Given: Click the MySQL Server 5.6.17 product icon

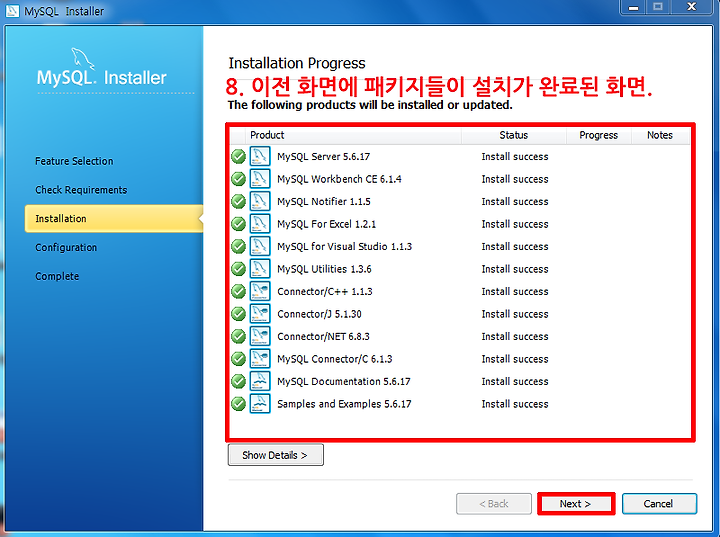Looking at the screenshot, I should (x=260, y=156).
